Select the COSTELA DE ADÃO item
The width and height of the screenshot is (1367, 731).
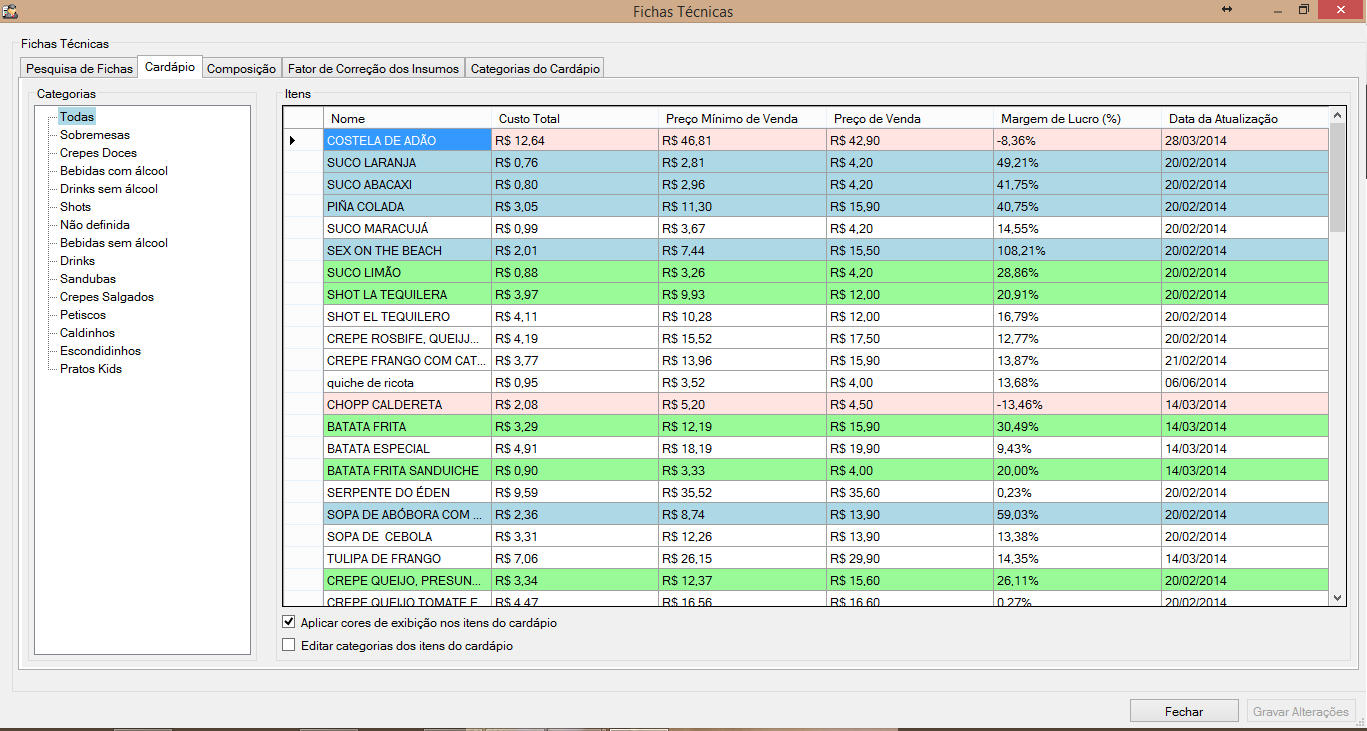tap(407, 141)
